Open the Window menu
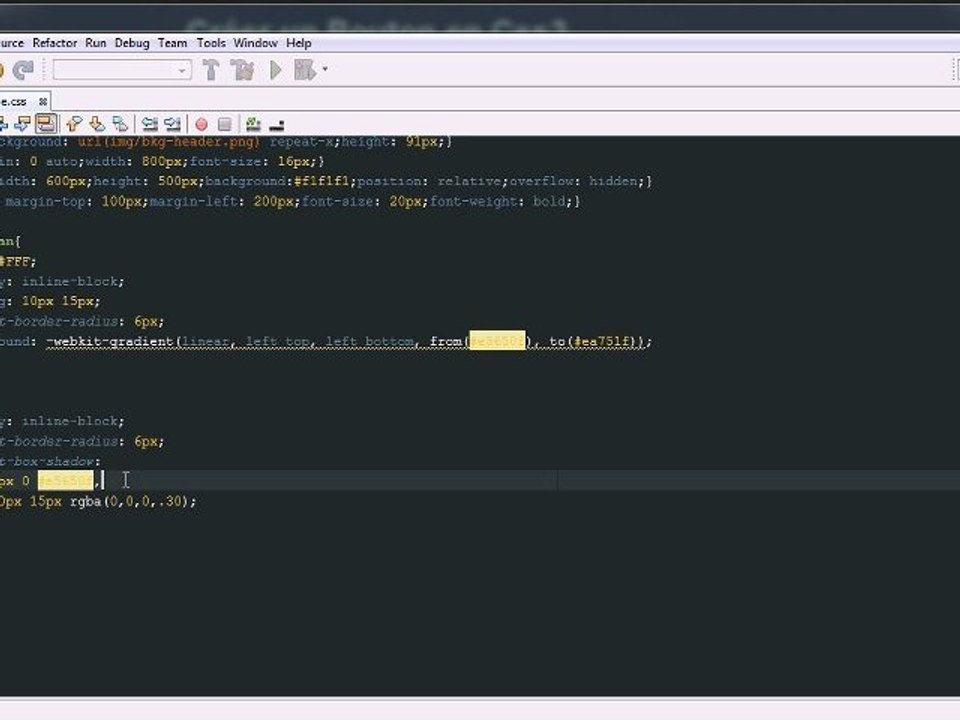 pyautogui.click(x=255, y=43)
